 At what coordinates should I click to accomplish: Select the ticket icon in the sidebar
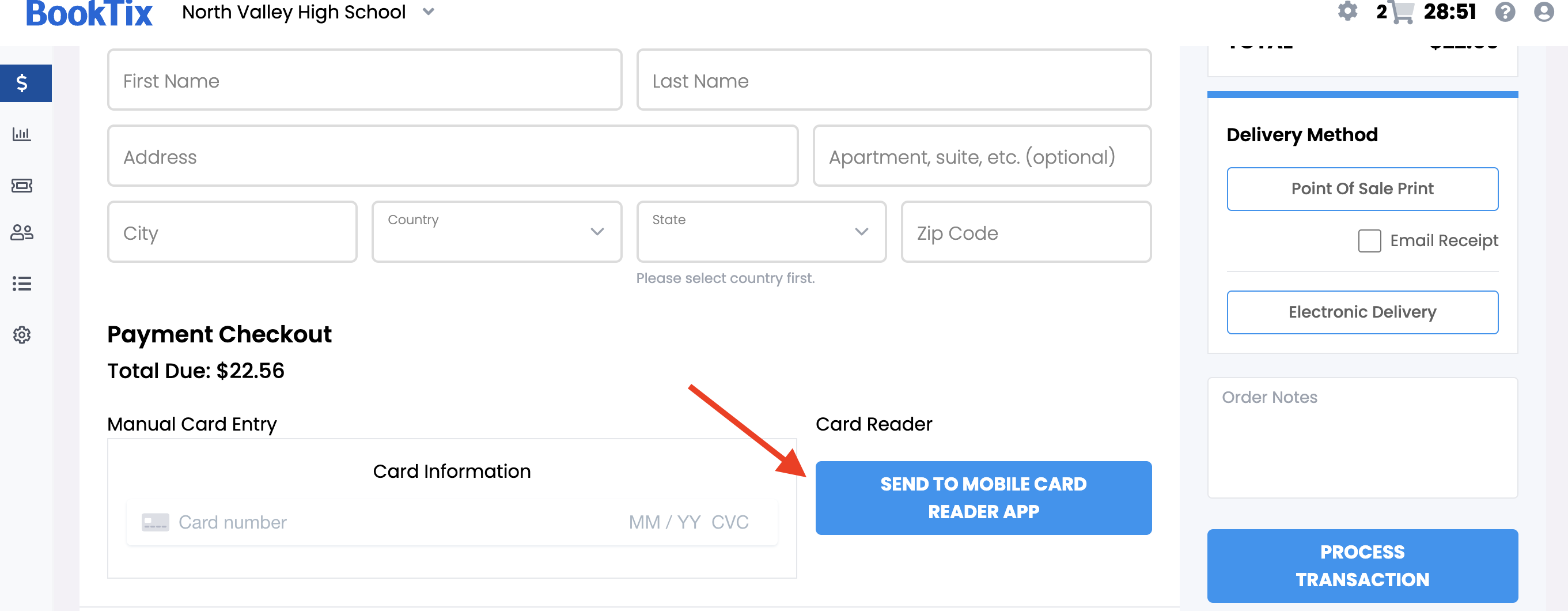point(22,185)
